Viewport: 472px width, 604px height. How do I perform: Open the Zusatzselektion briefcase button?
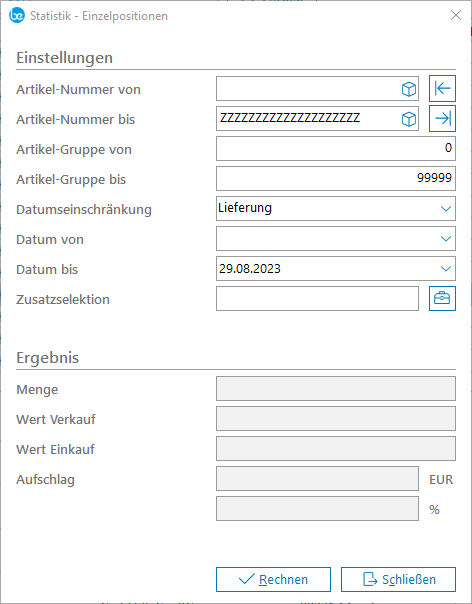[442, 299]
